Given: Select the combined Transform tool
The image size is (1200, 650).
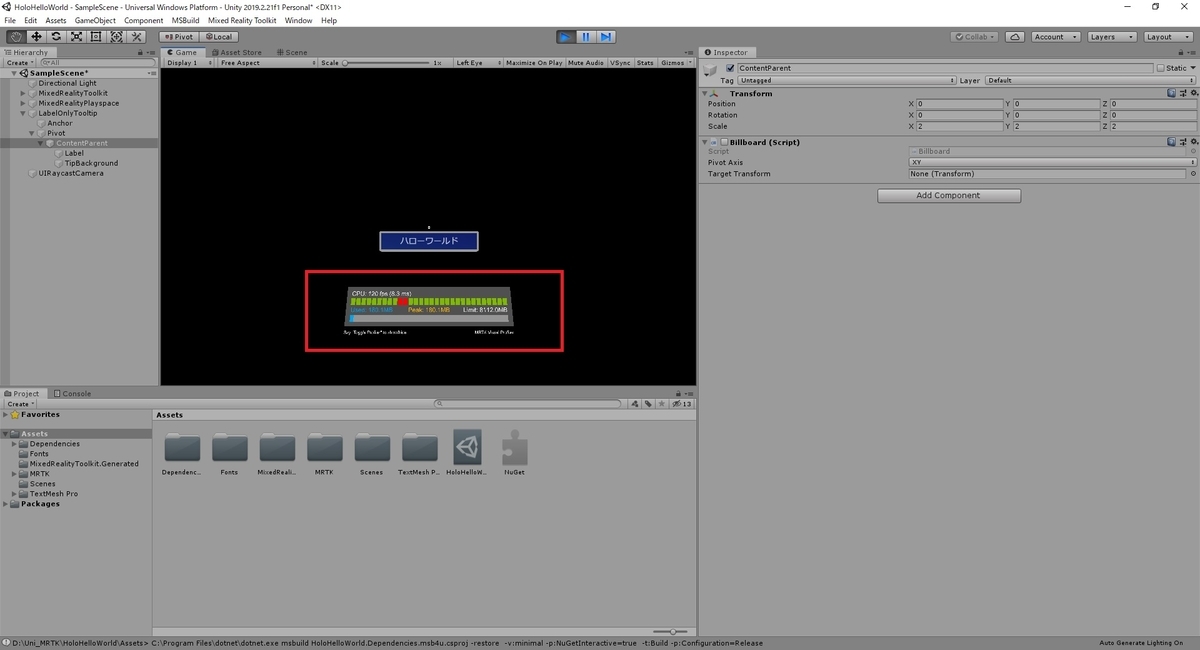Looking at the screenshot, I should (116, 37).
